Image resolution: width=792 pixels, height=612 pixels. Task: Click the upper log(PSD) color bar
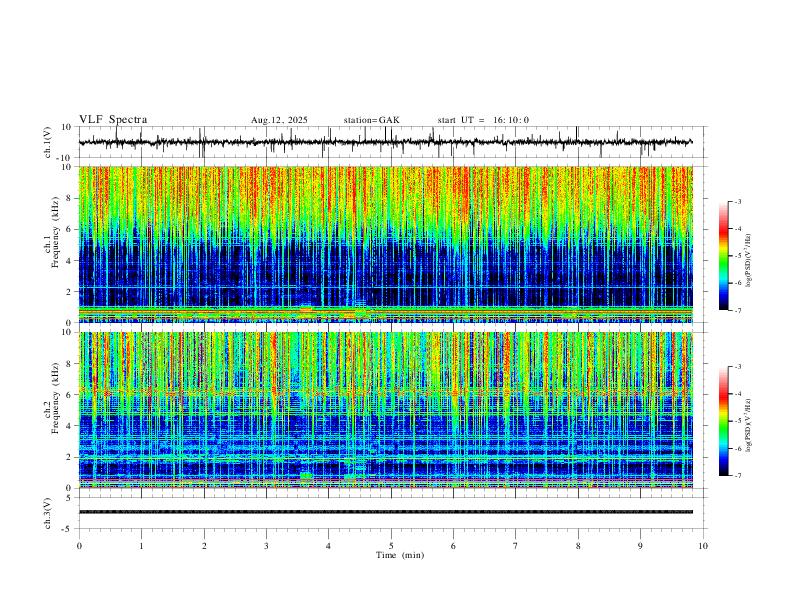(x=723, y=256)
